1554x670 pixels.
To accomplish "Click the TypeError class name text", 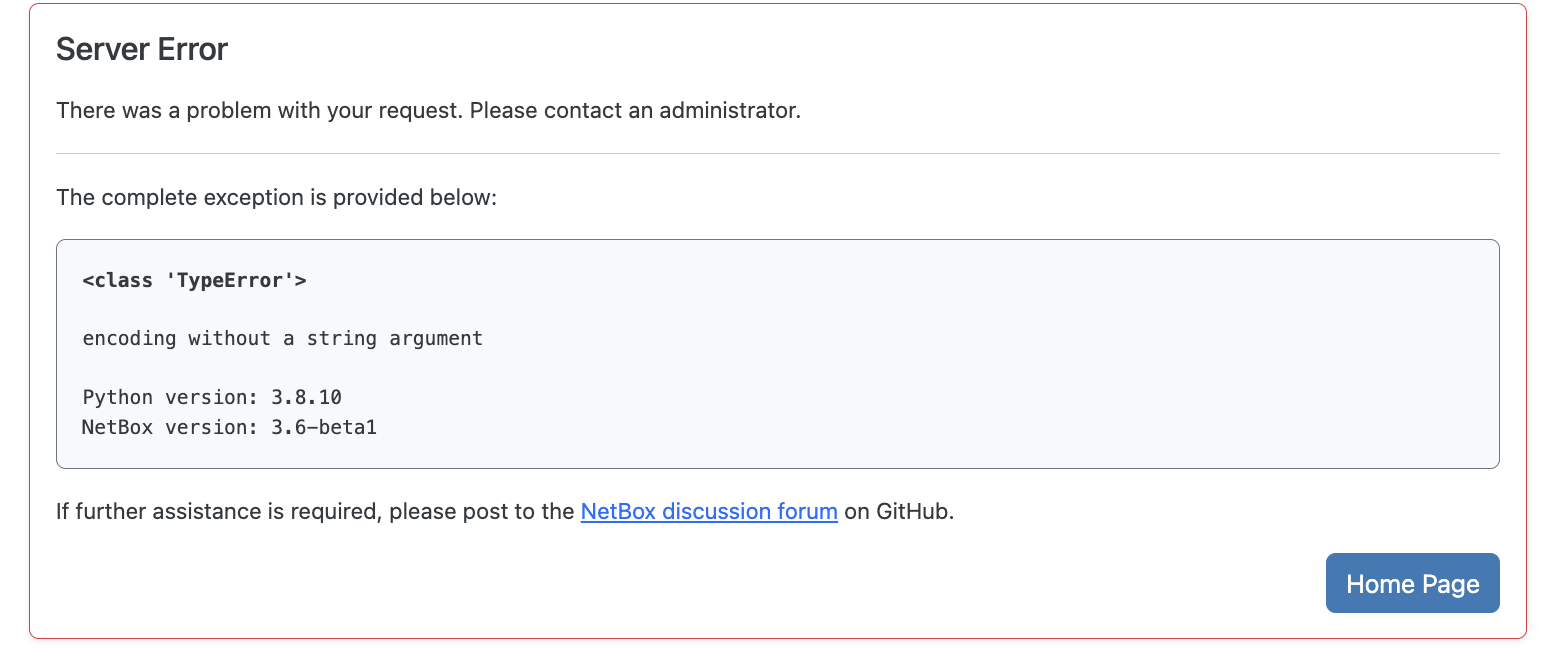I will click(x=194, y=280).
